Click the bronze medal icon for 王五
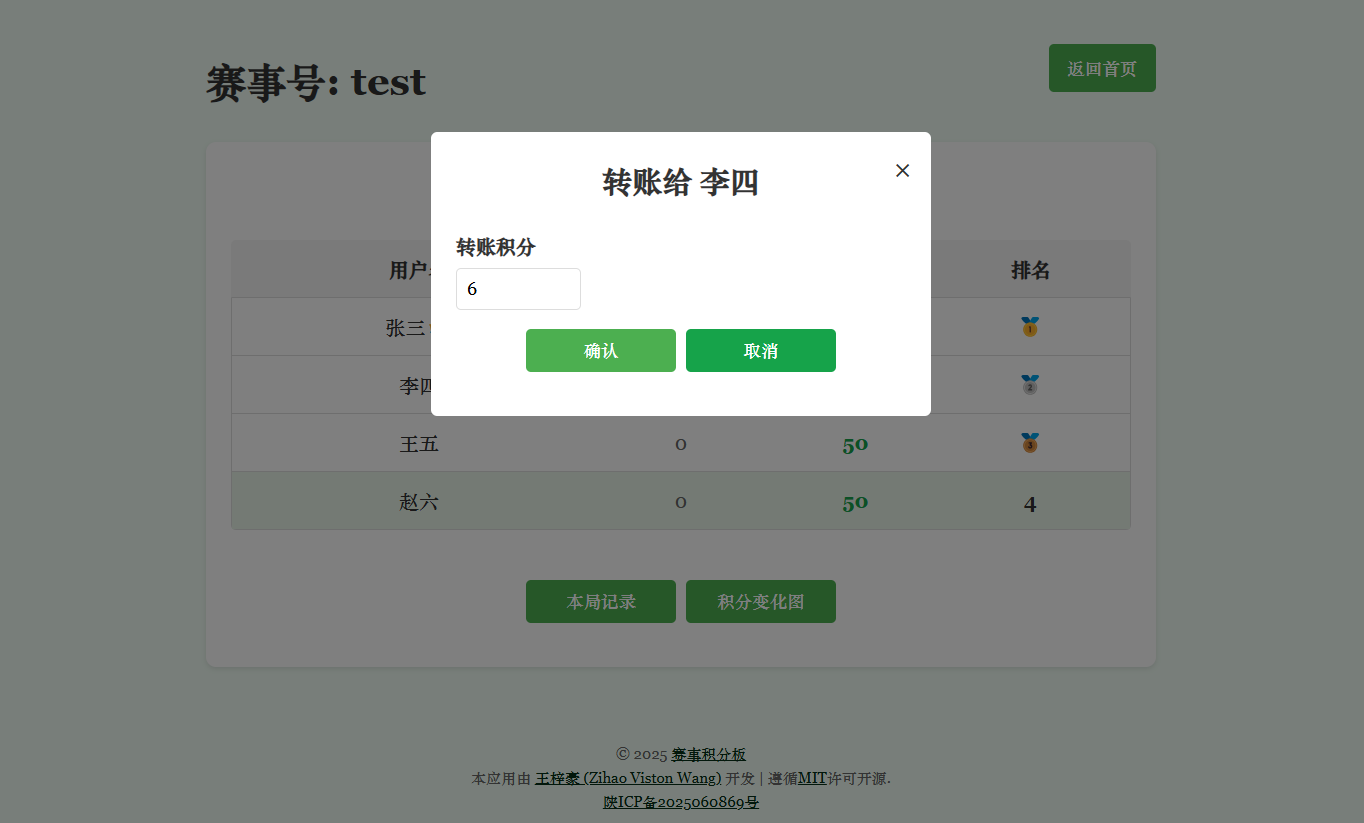Image resolution: width=1364 pixels, height=823 pixels. click(1030, 442)
